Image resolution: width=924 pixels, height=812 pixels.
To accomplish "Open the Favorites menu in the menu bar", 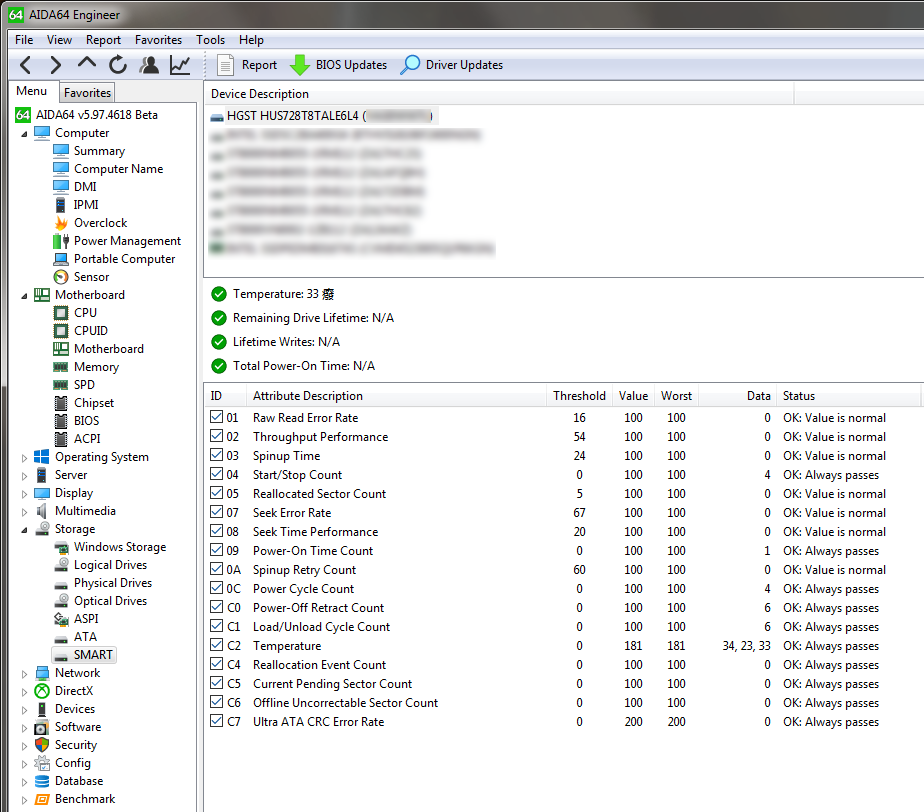I will coord(158,39).
